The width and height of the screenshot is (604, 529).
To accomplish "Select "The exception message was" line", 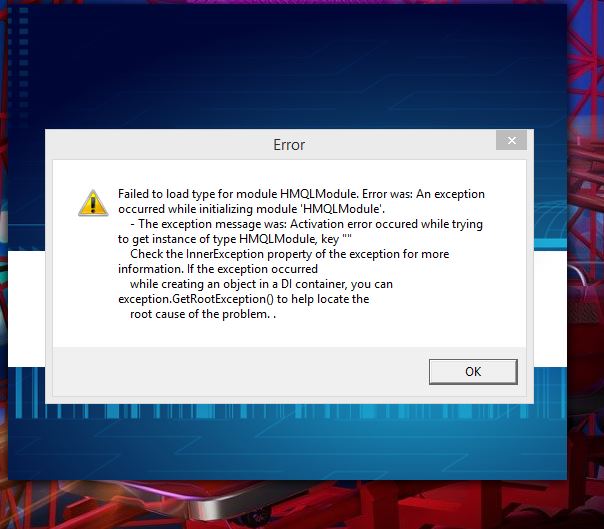I will [307, 224].
